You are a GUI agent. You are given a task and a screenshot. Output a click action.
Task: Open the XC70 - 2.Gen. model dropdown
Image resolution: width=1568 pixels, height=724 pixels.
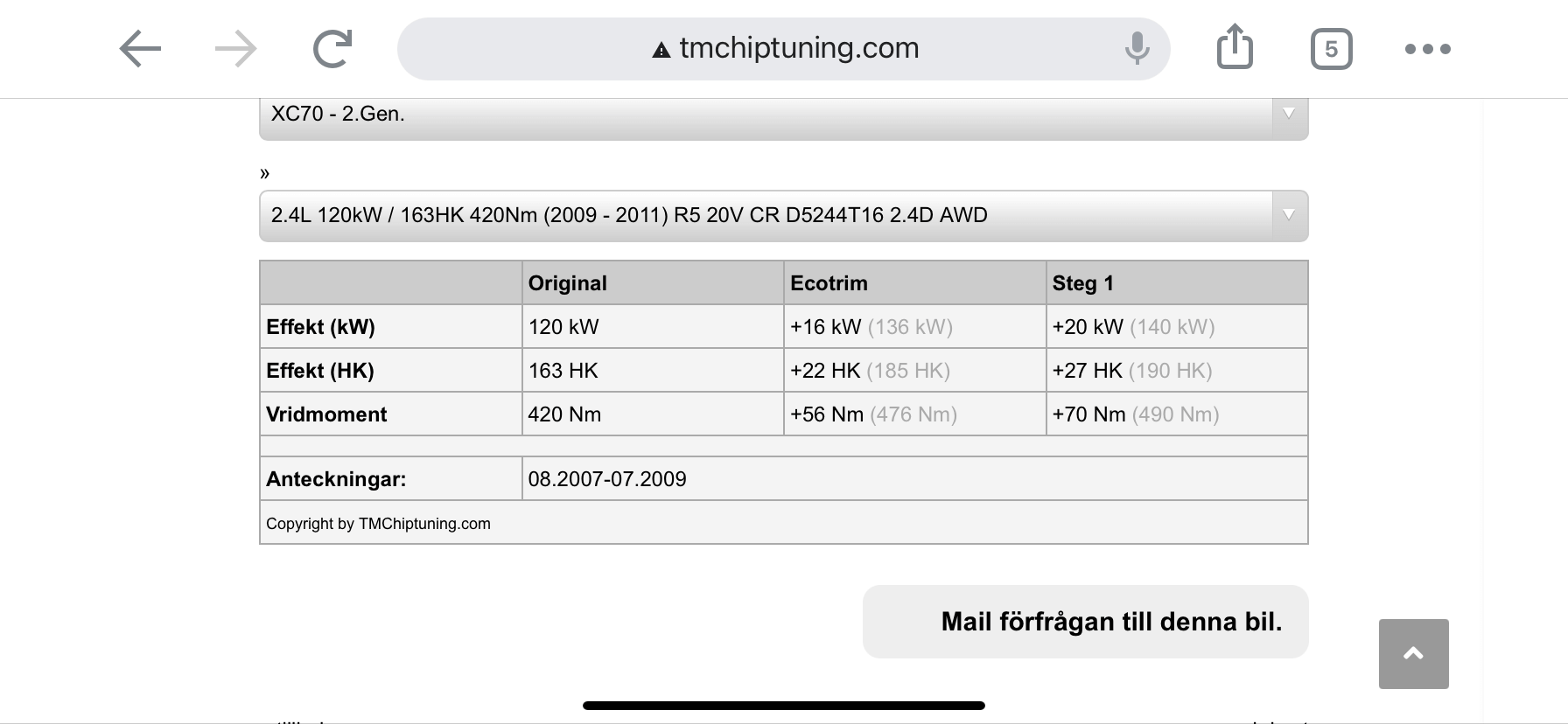pyautogui.click(x=766, y=115)
